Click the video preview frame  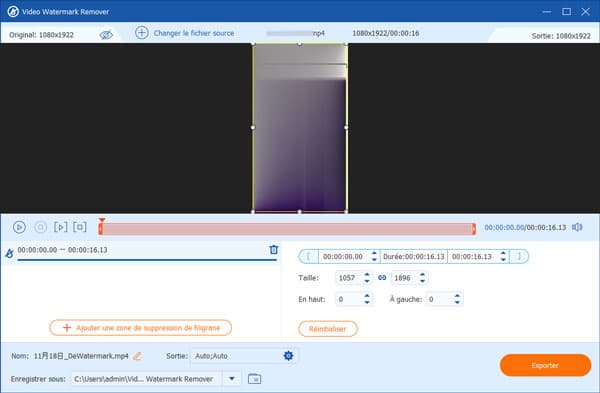pos(300,128)
